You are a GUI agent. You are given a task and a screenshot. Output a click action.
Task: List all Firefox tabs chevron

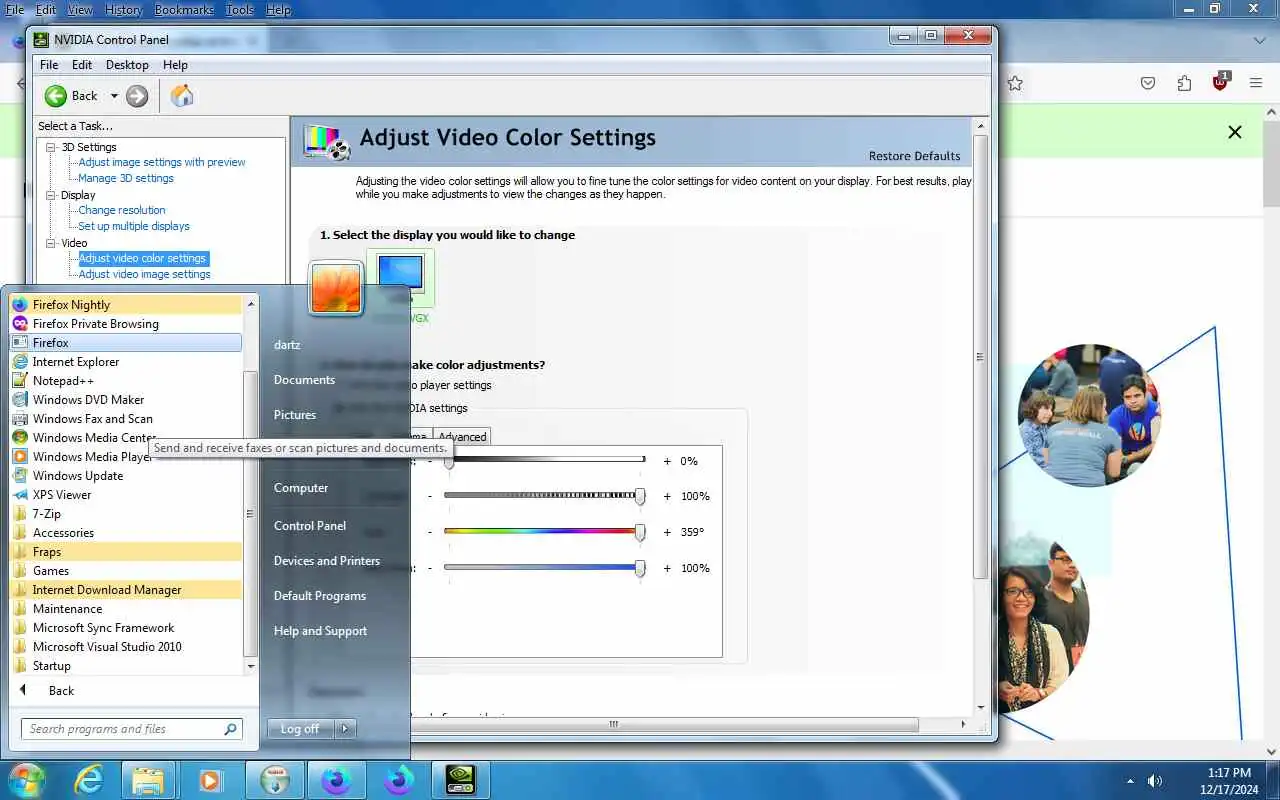tap(1260, 41)
